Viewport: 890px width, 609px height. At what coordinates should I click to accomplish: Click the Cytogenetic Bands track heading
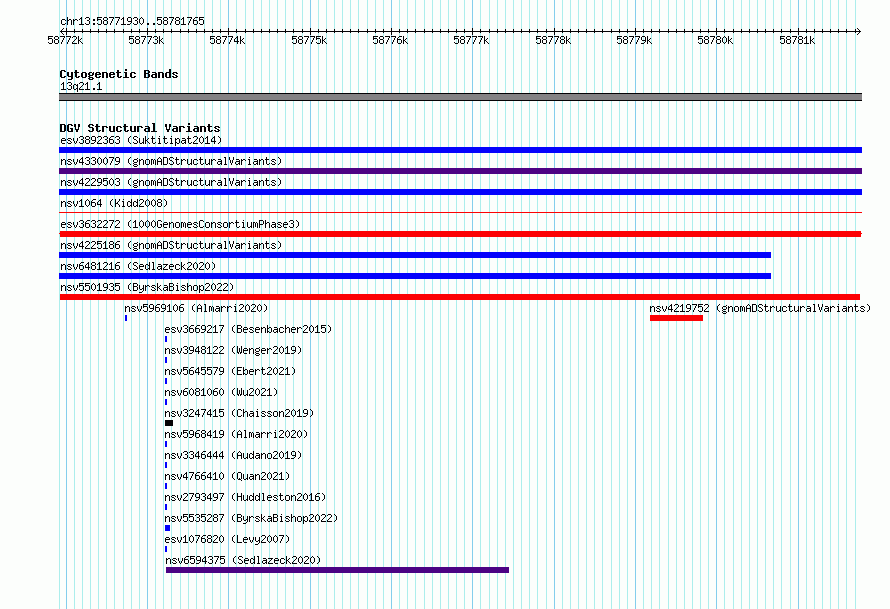(x=119, y=74)
